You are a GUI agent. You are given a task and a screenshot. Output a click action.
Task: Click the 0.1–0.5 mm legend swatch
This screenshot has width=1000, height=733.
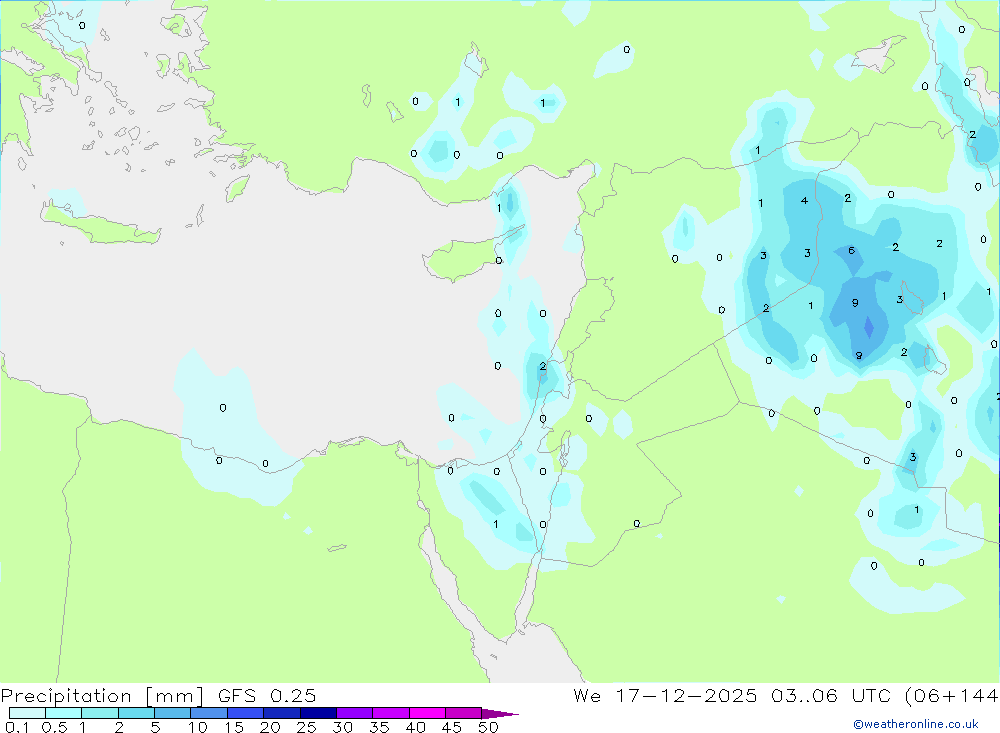[27, 713]
